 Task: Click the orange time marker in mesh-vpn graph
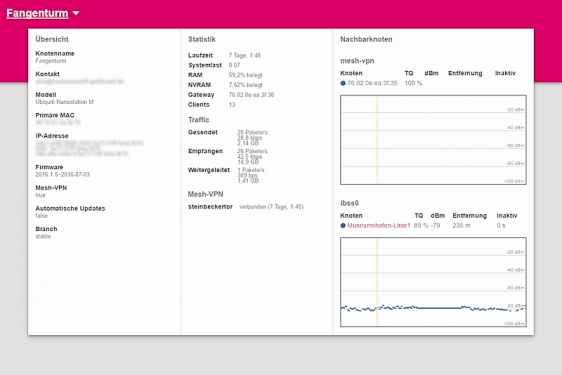click(x=377, y=140)
